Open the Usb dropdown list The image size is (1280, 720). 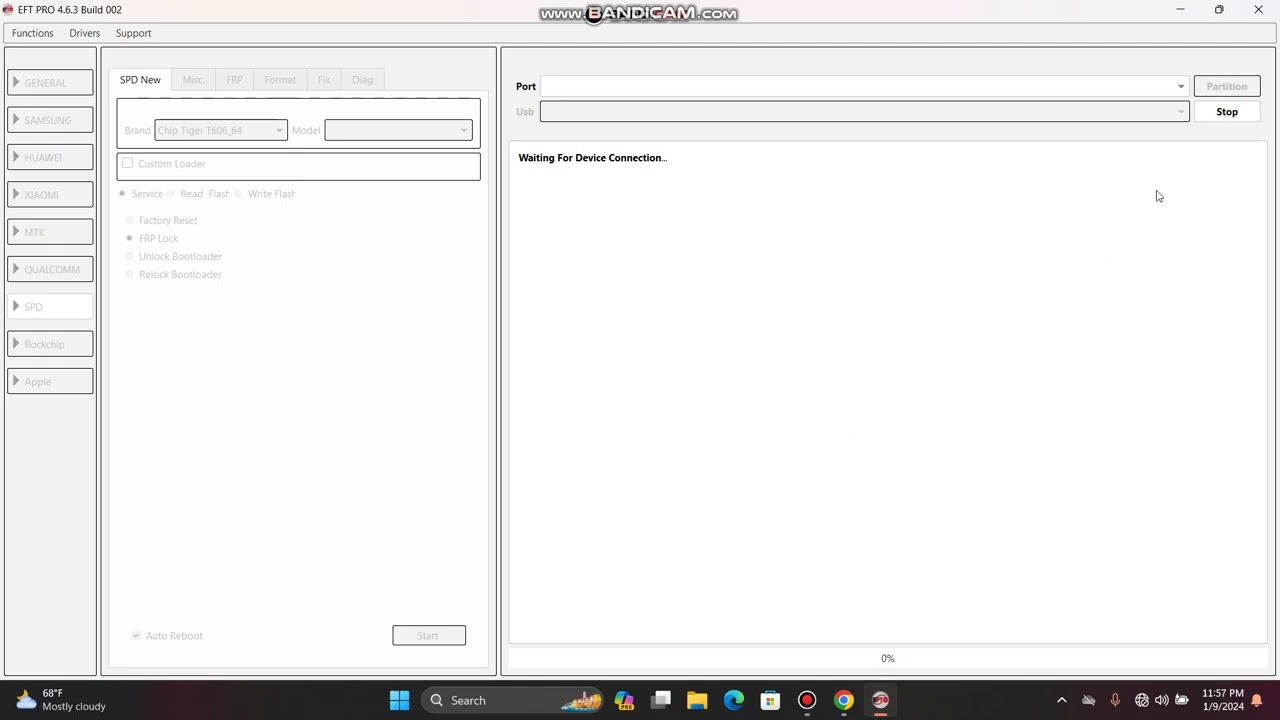click(864, 112)
